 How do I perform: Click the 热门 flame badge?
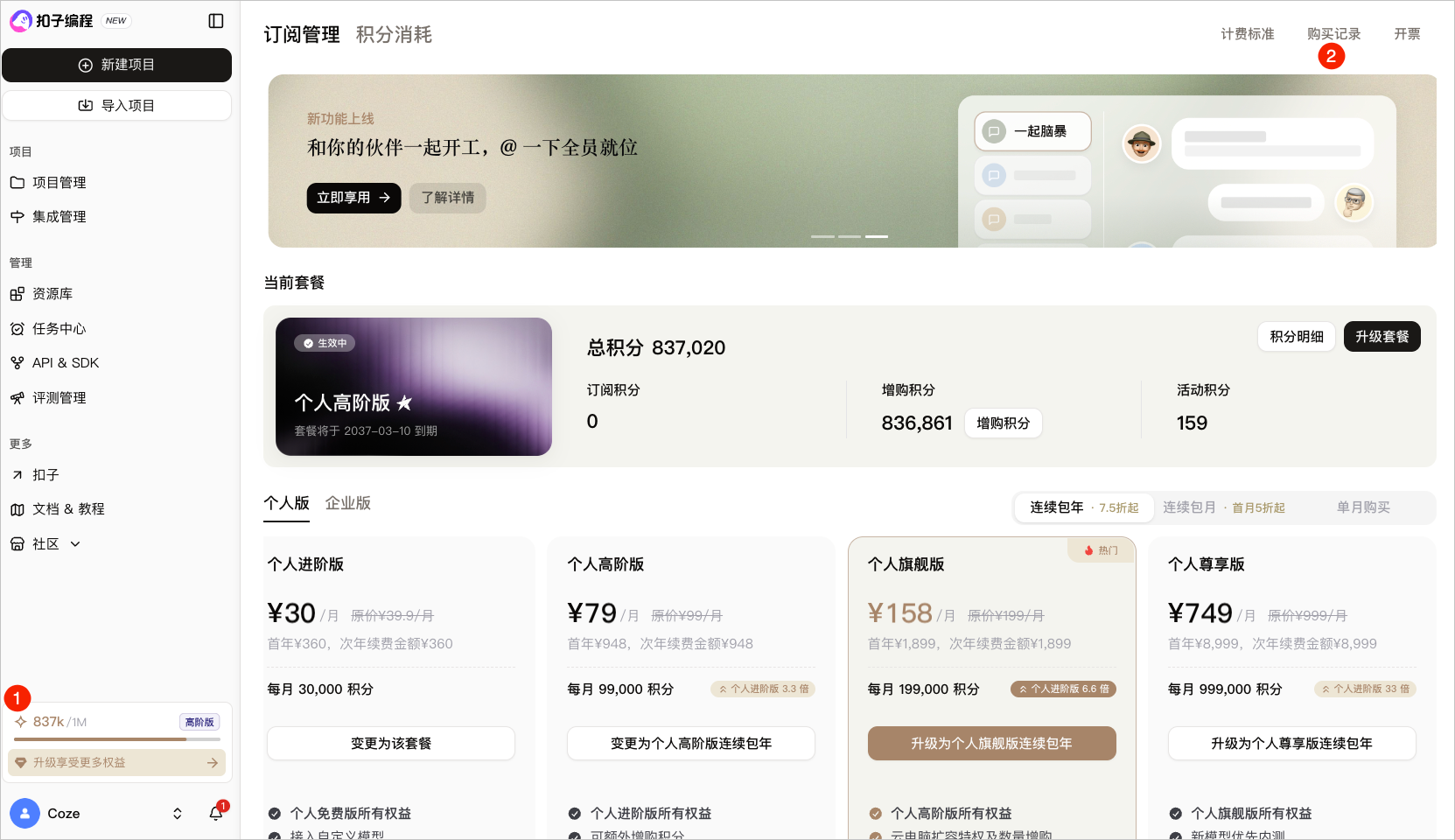click(1101, 550)
